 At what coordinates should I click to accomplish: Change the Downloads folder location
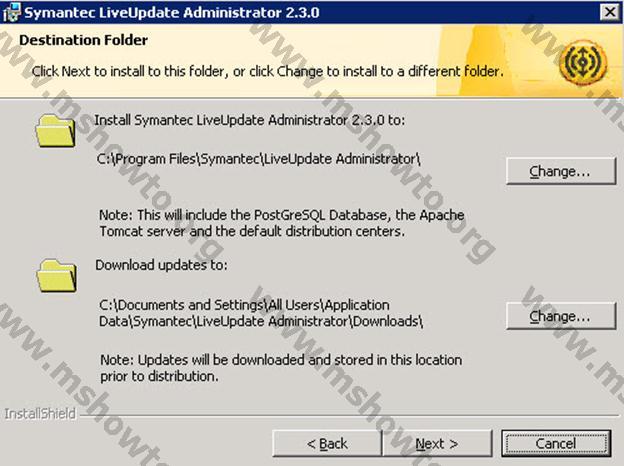point(561,316)
